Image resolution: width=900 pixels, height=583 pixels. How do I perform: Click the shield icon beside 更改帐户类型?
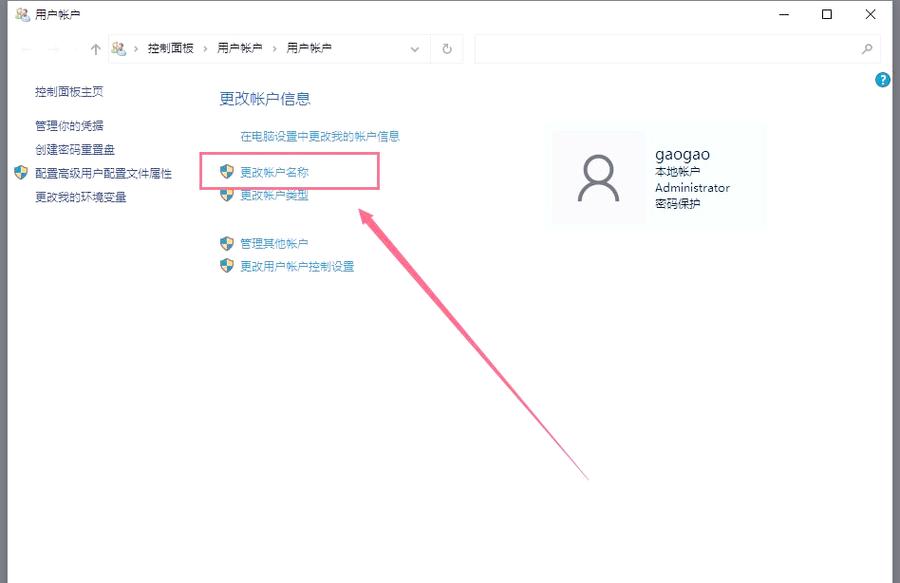(x=226, y=194)
